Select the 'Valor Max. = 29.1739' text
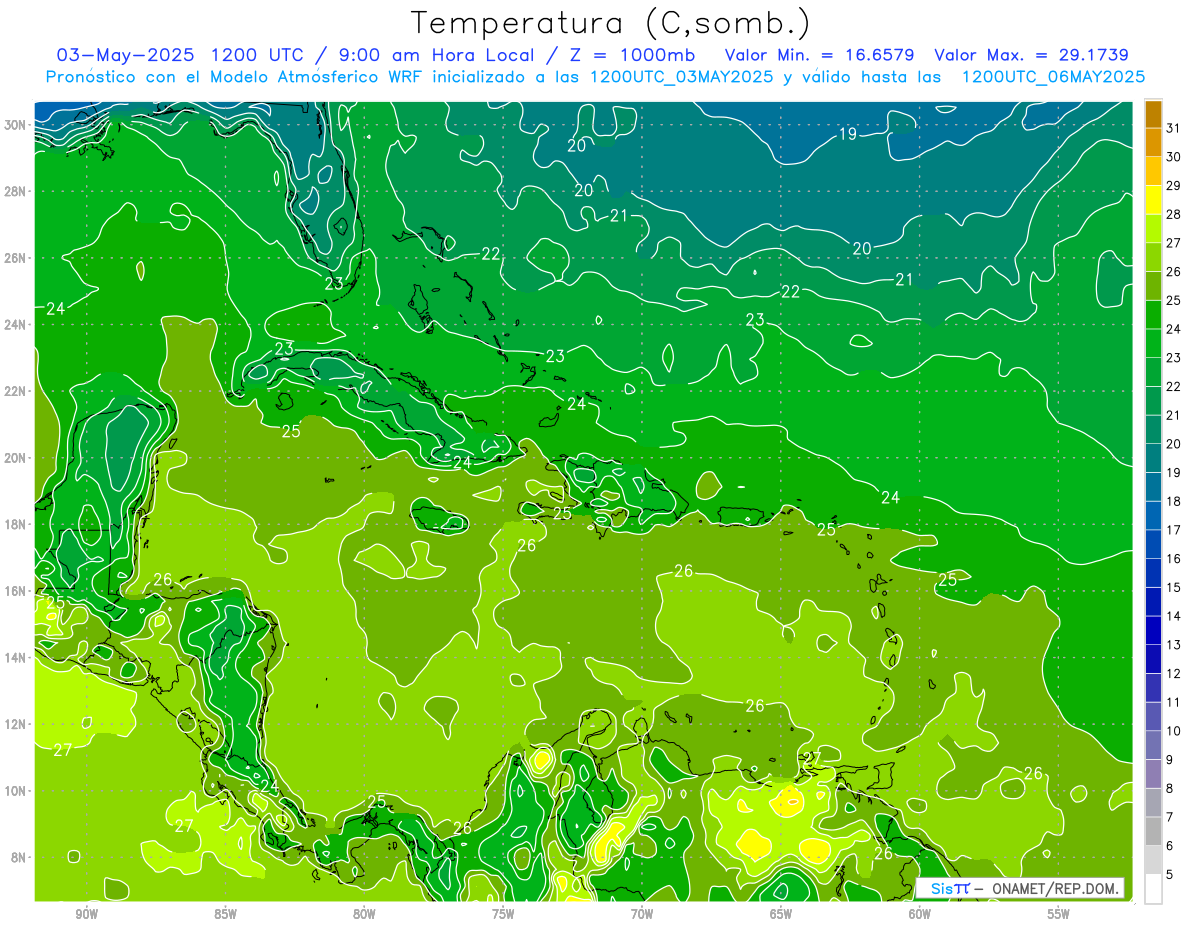Screen dimensions: 1200x927 pos(1031,55)
